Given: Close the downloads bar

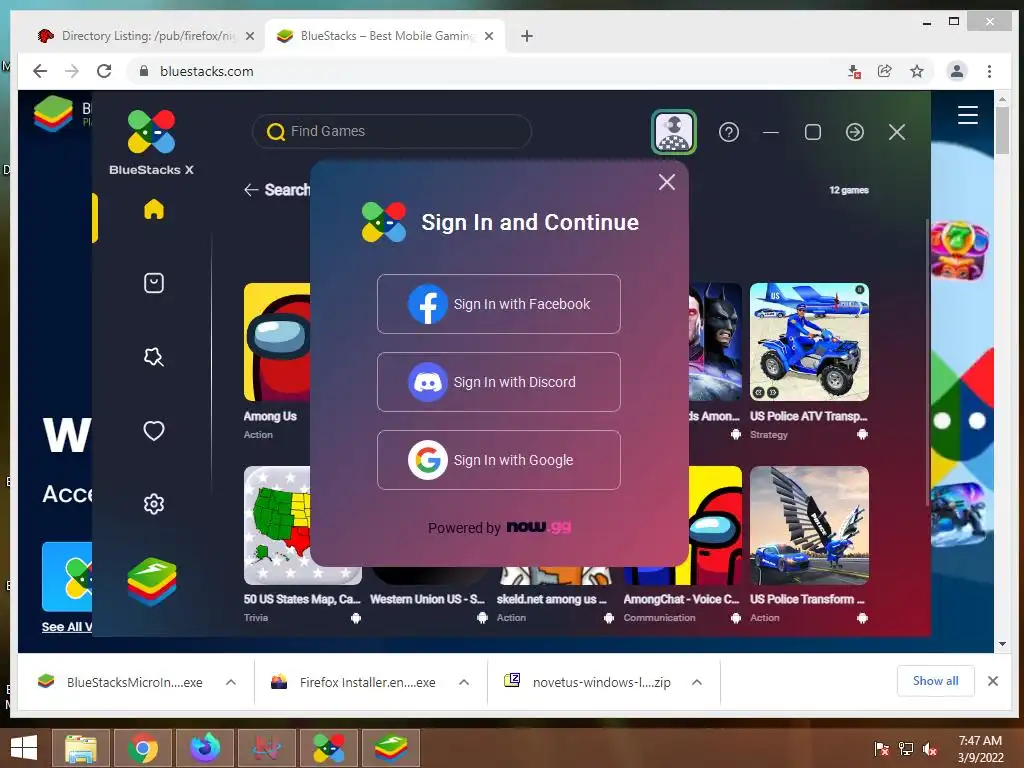Looking at the screenshot, I should point(993,681).
